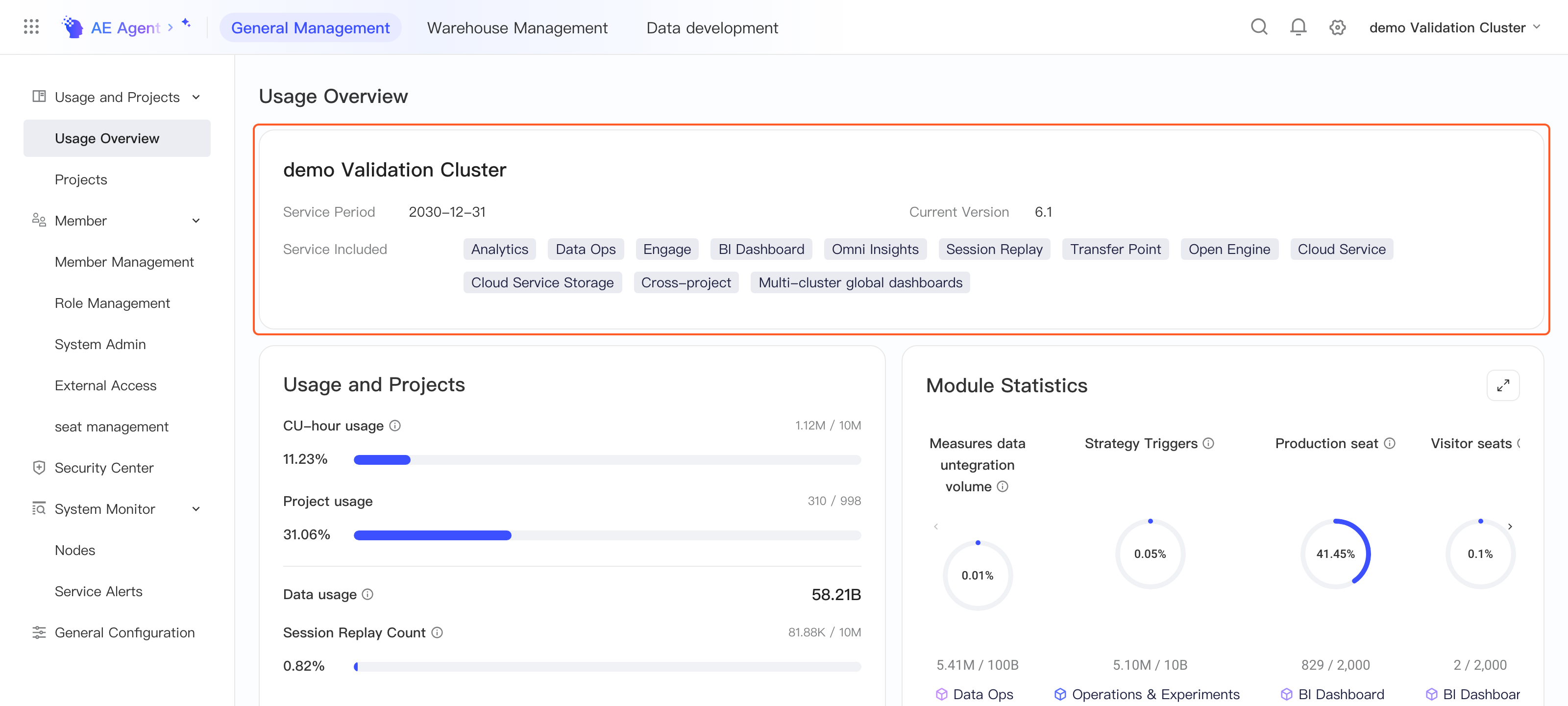Go to previous module statistics with left arrow

click(935, 526)
